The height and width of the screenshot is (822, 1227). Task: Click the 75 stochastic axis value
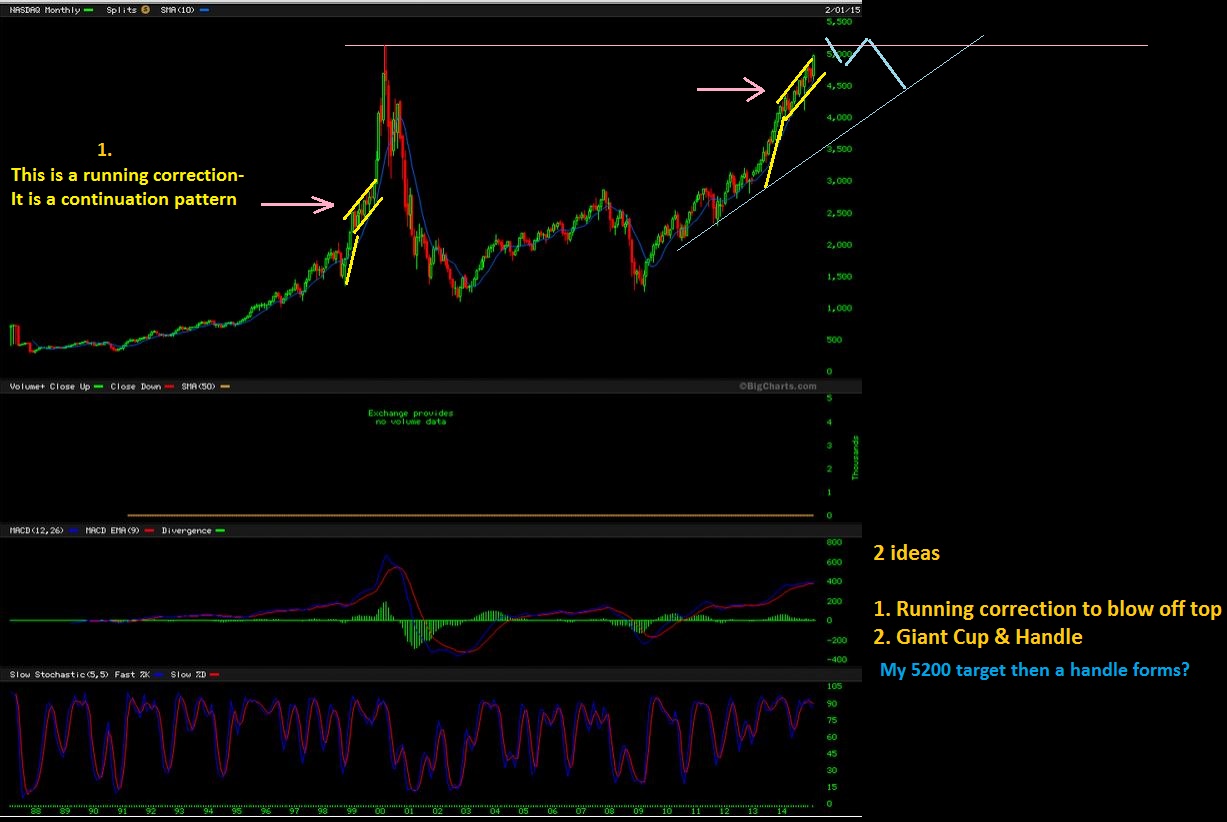tap(830, 720)
